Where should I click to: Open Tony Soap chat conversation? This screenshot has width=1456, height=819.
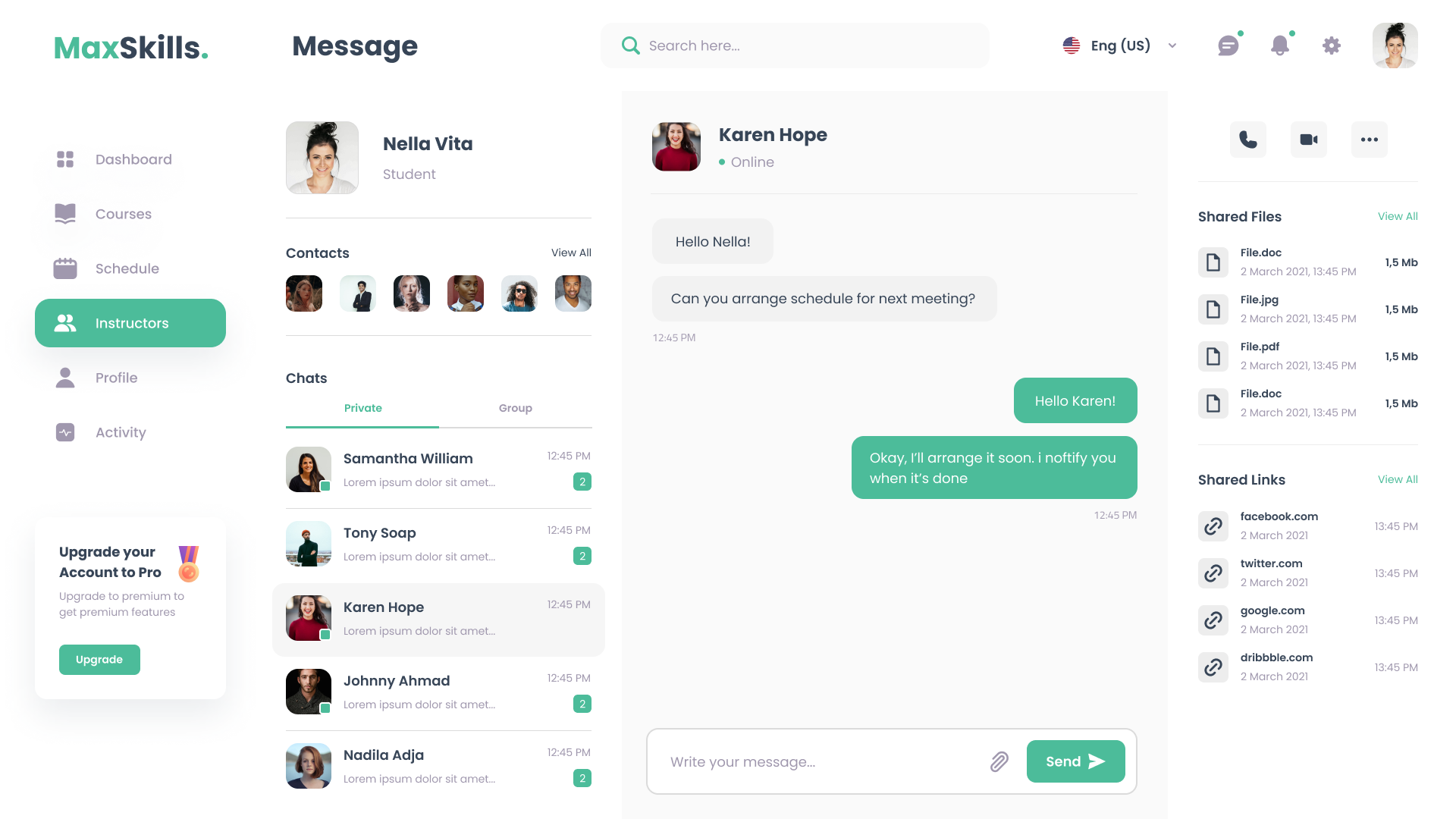(x=438, y=544)
